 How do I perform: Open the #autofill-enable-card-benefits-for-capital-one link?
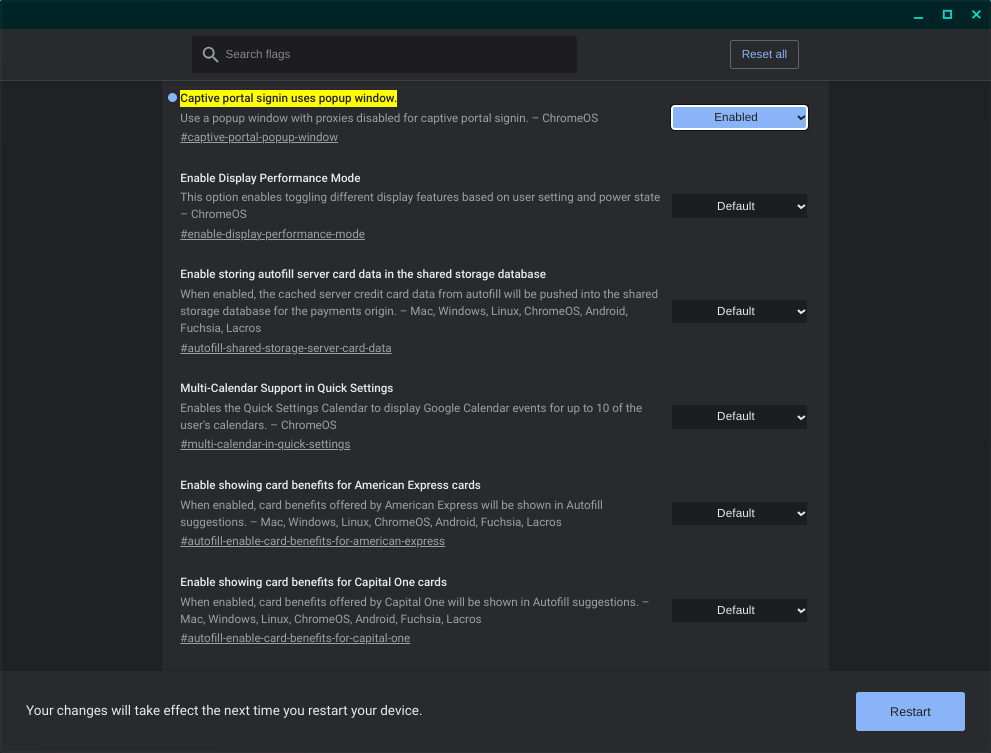coord(295,638)
